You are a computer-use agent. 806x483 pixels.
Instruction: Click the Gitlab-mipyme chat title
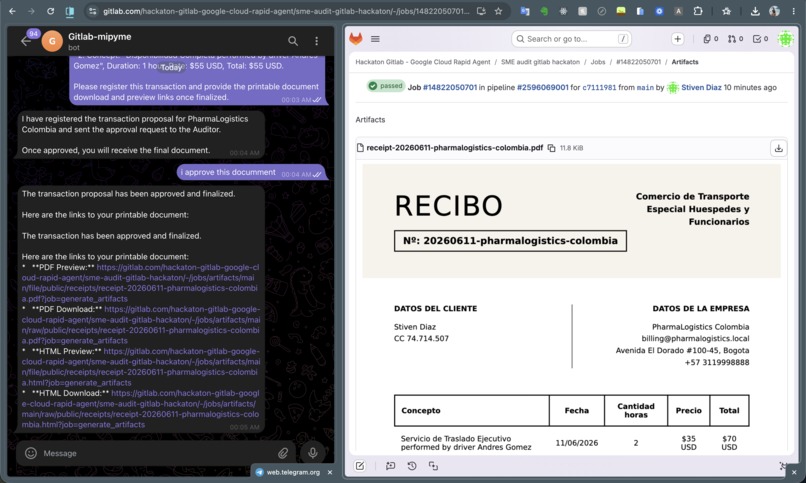pos(100,36)
